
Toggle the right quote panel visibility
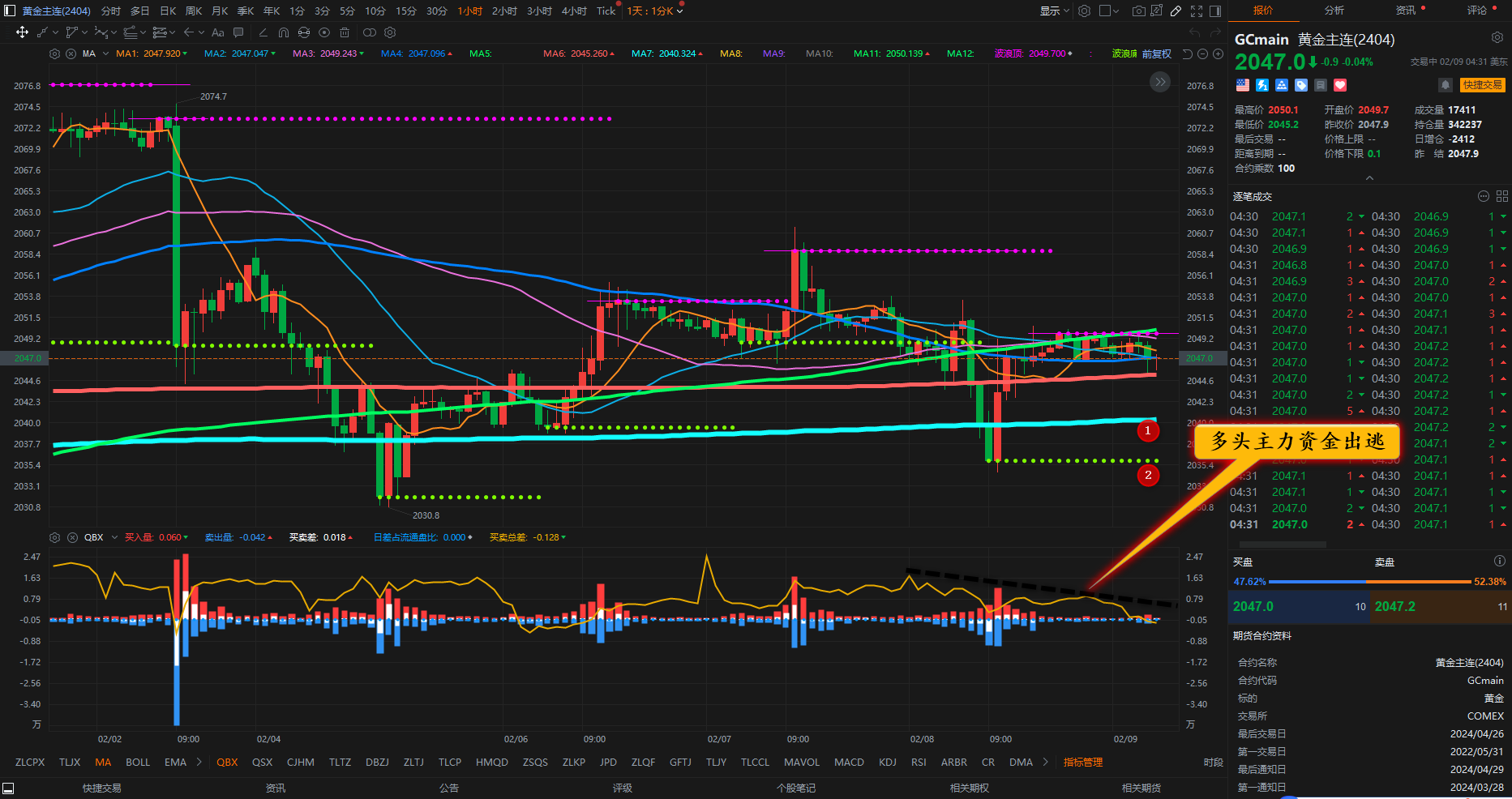1215,11
